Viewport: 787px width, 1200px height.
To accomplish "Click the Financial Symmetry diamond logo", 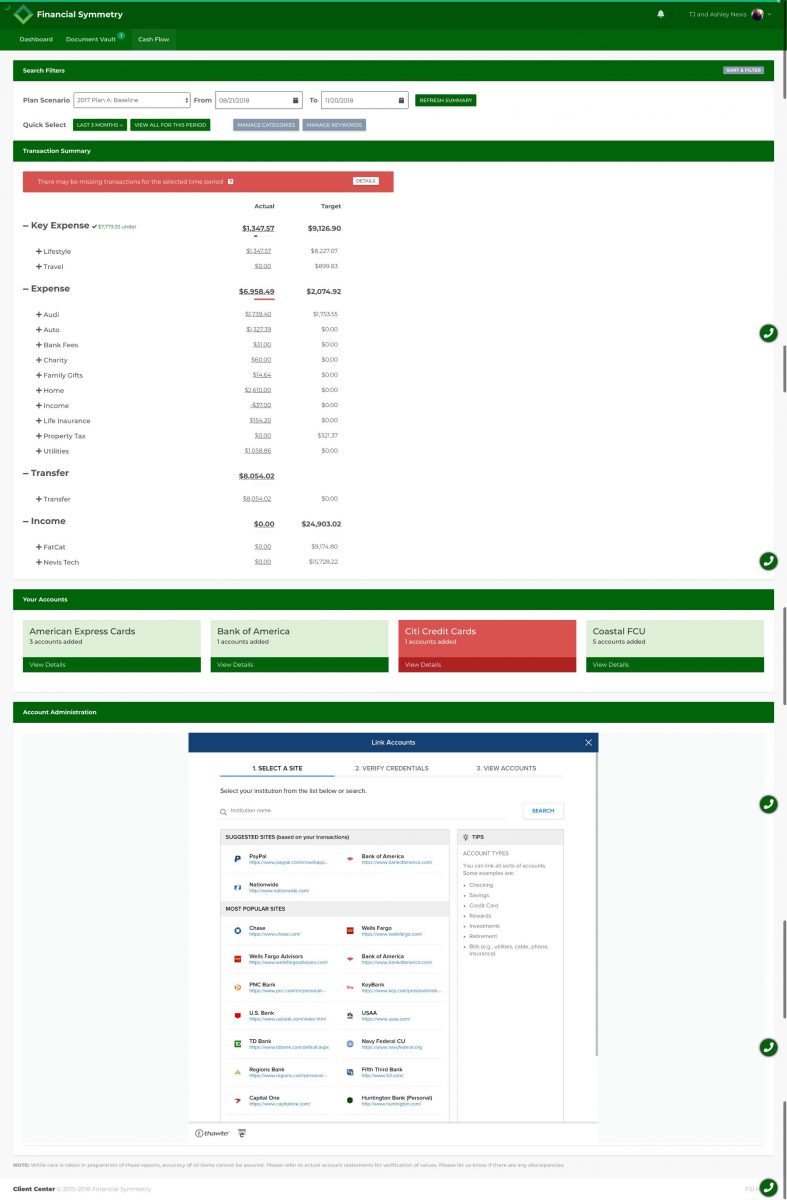I will tap(23, 14).
